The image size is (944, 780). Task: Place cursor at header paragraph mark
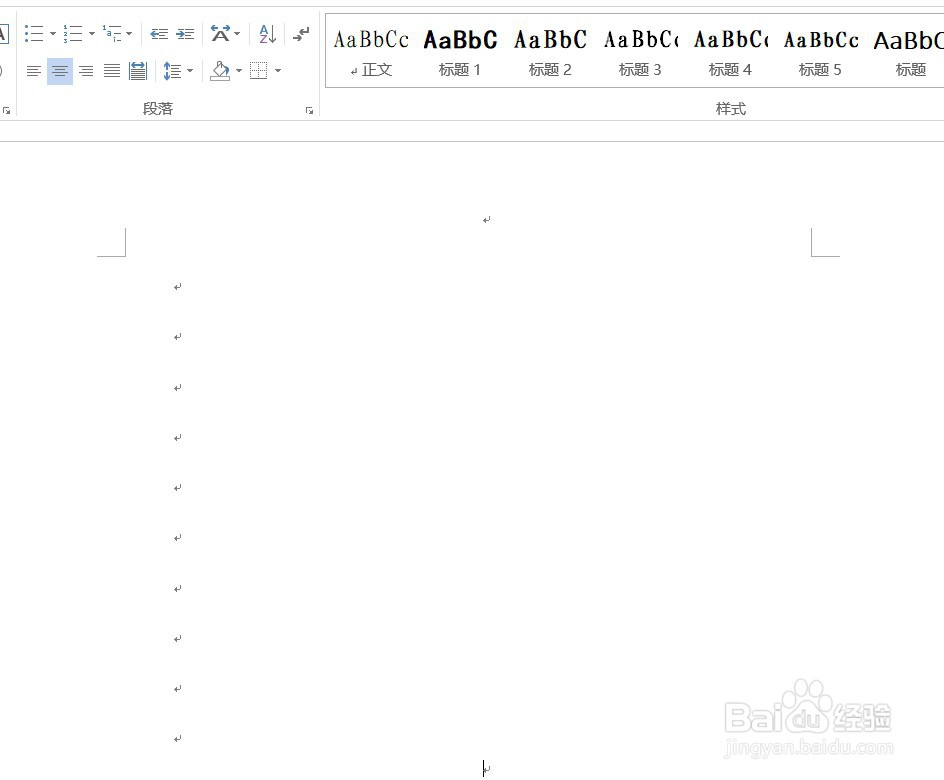(486, 220)
